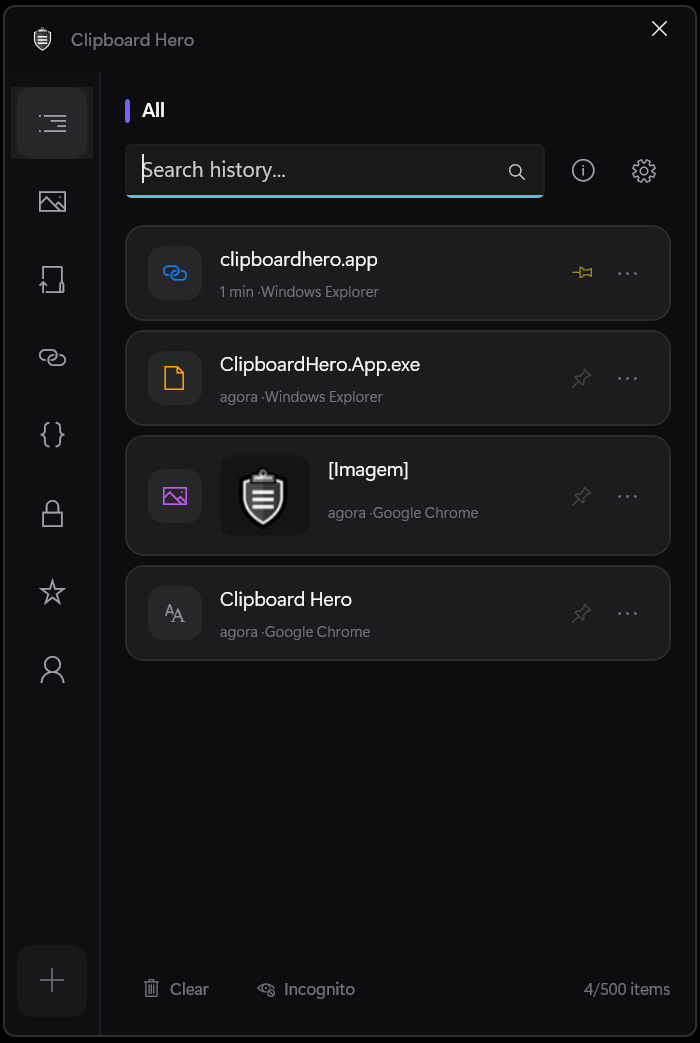Open the user account sidebar icon
700x1043 pixels.
coord(52,669)
